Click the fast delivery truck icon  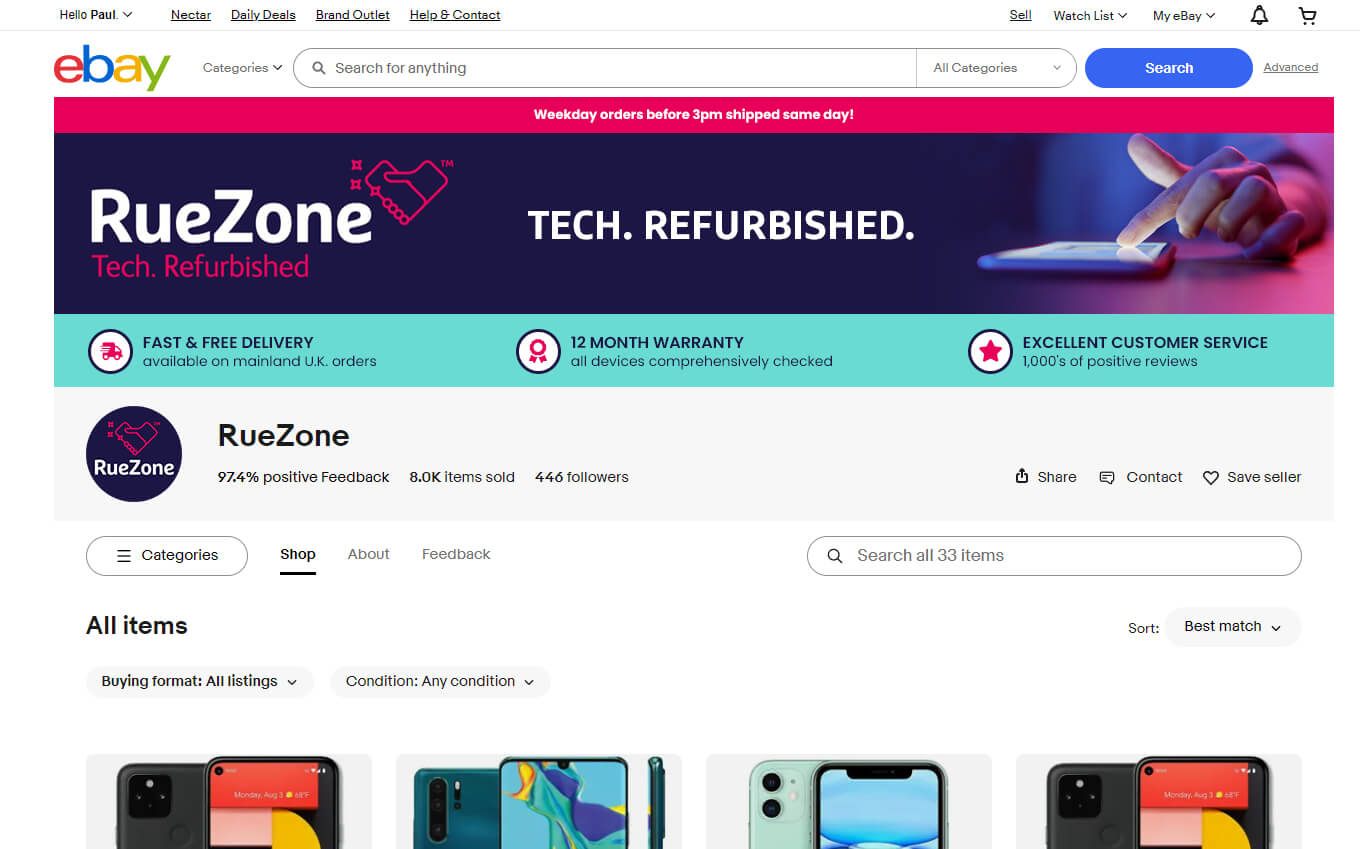(111, 351)
